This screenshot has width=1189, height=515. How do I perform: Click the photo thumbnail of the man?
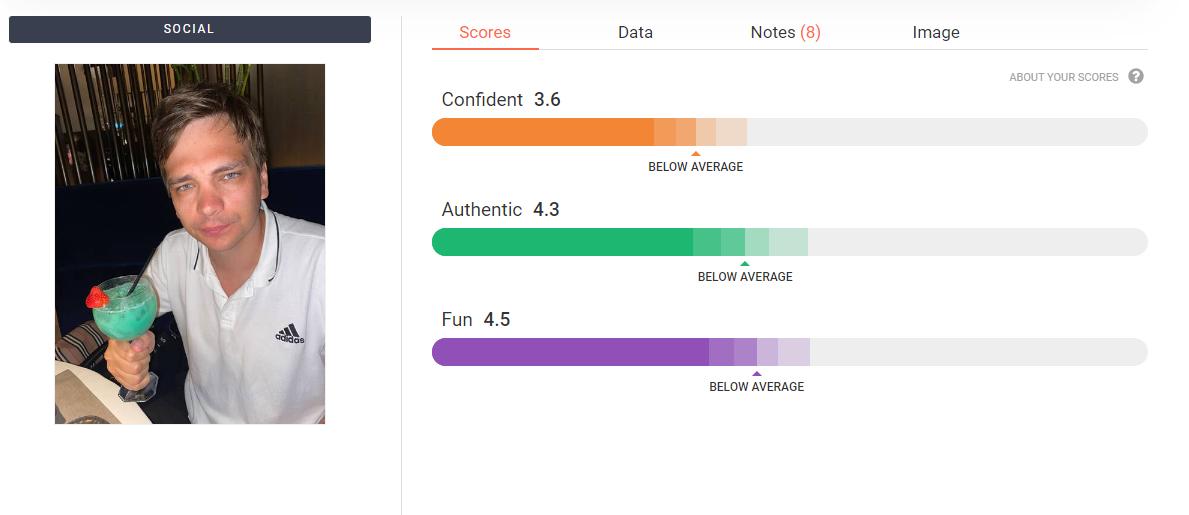click(x=190, y=243)
